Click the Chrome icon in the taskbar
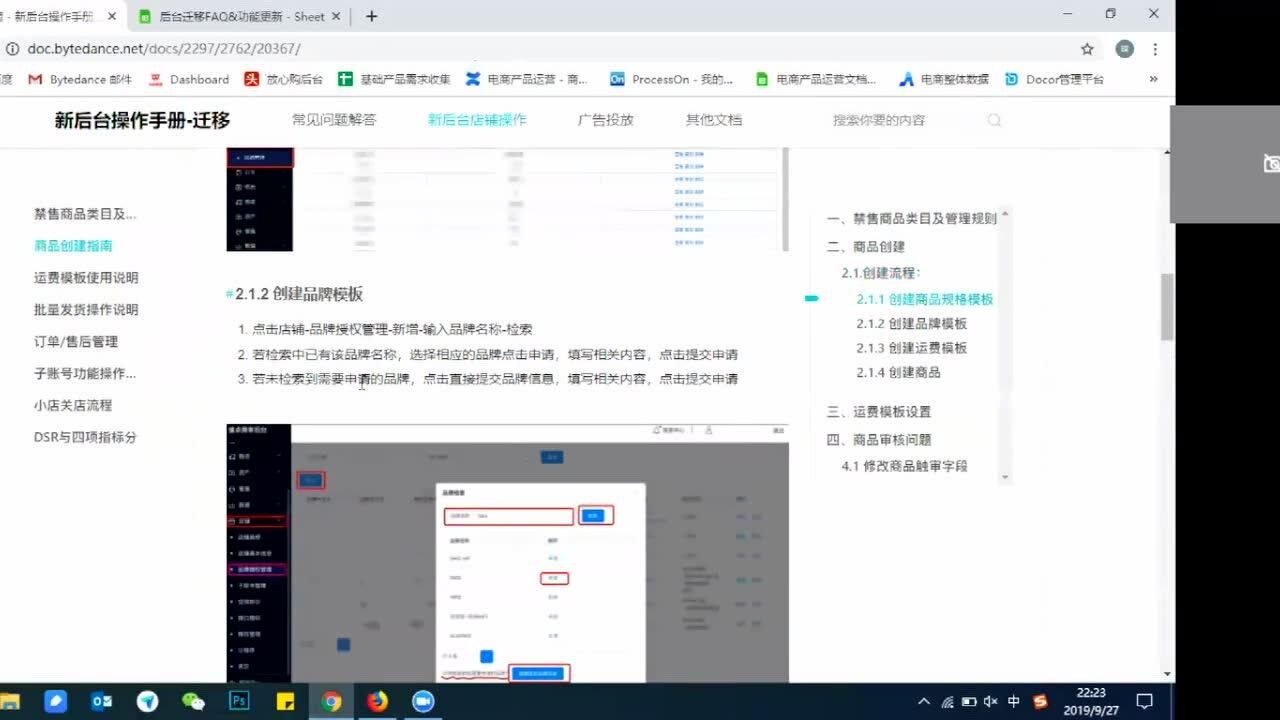 point(331,701)
